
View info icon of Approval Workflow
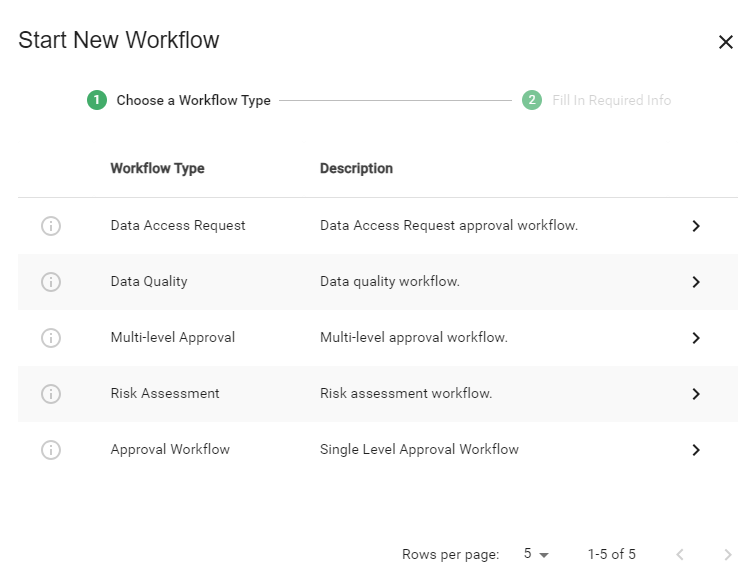coord(51,450)
